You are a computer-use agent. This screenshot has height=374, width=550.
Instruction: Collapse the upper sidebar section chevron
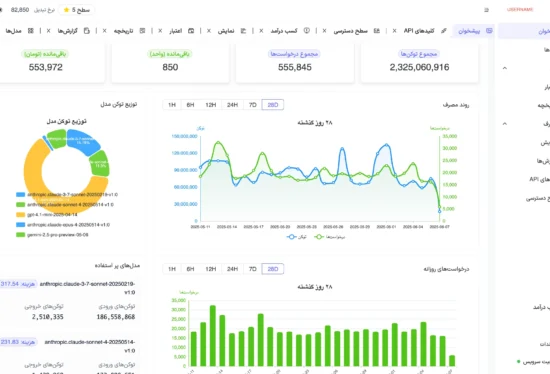point(505,68)
